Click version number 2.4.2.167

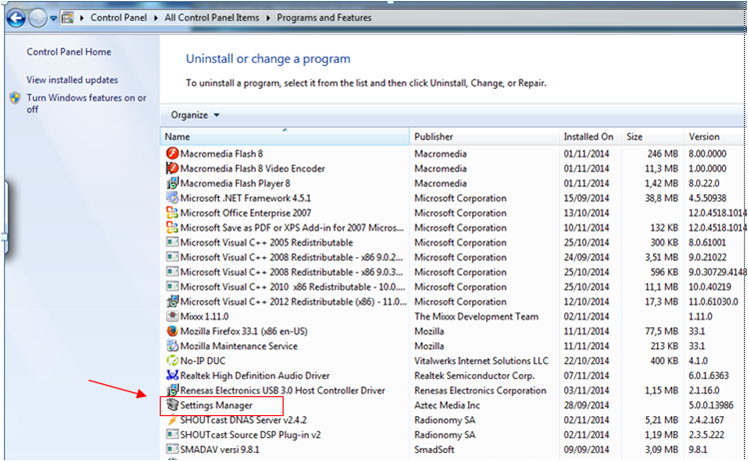(706, 420)
